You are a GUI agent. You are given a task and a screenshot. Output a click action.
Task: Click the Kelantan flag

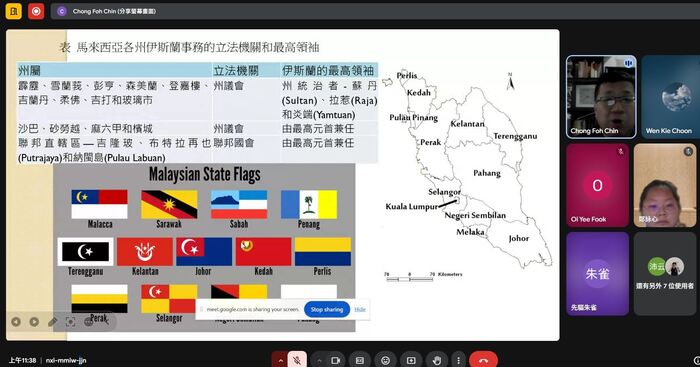pyautogui.click(x=145, y=252)
